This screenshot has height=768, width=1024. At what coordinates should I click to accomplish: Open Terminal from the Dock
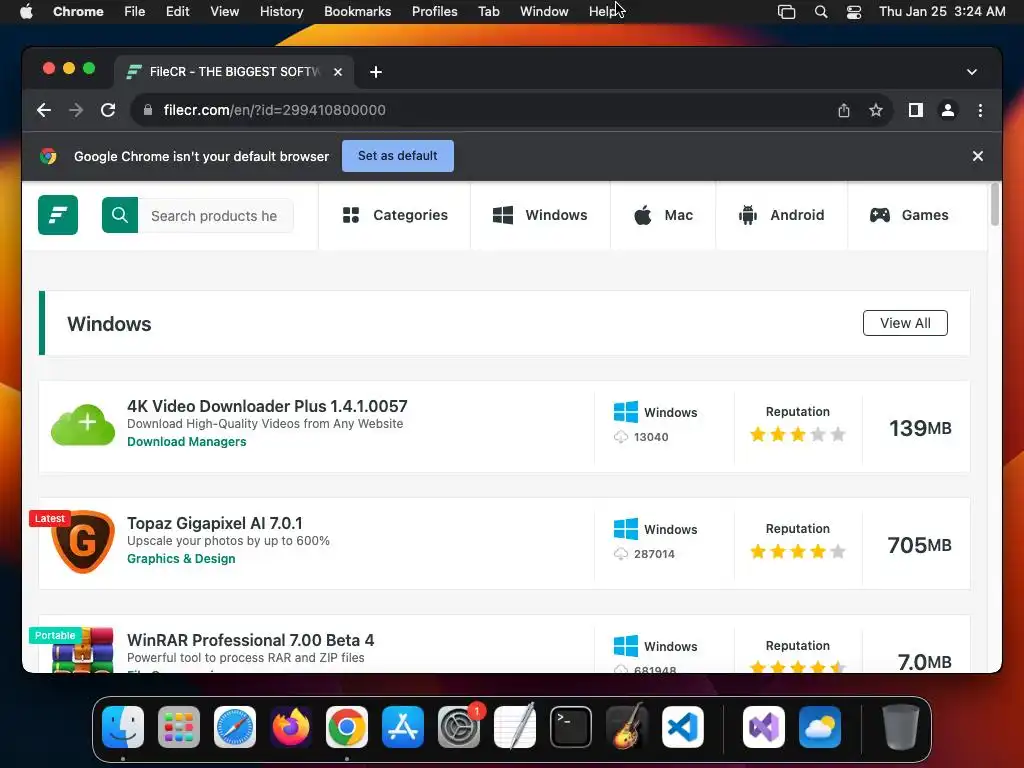pos(571,727)
